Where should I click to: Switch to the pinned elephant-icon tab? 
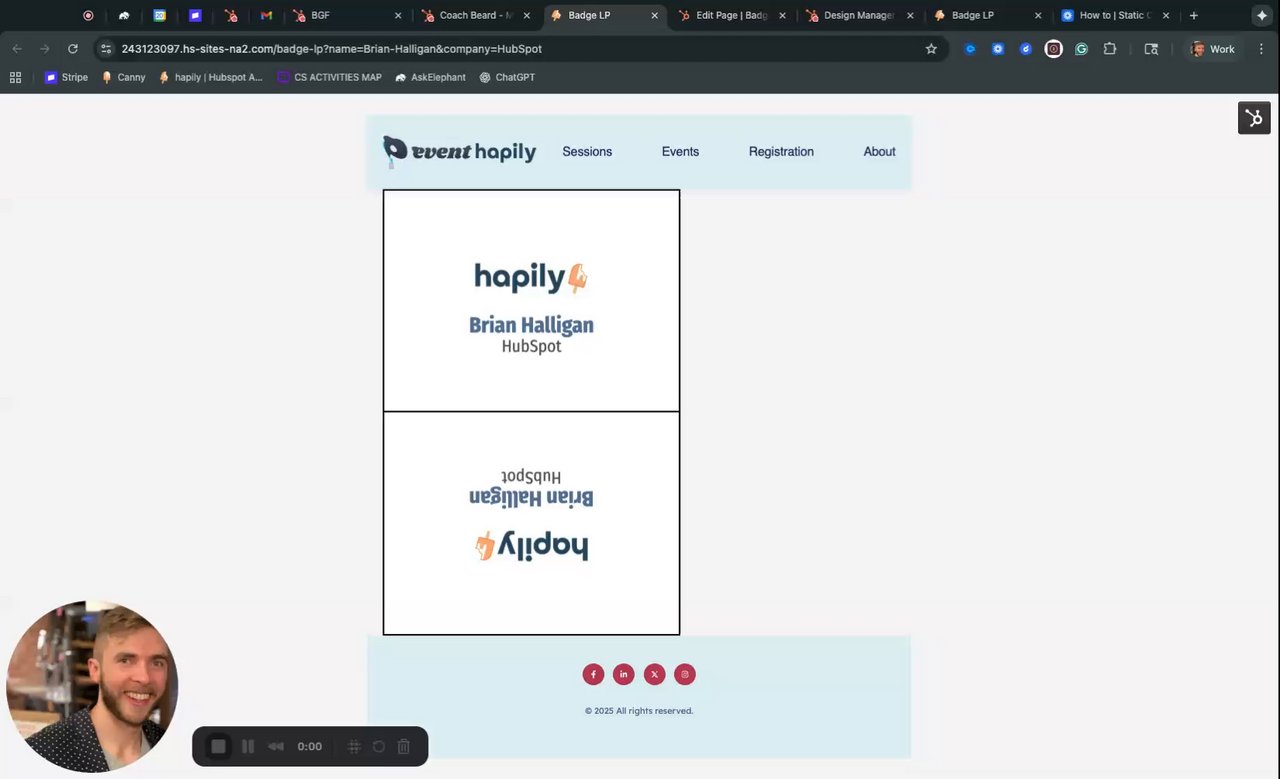pyautogui.click(x=124, y=16)
